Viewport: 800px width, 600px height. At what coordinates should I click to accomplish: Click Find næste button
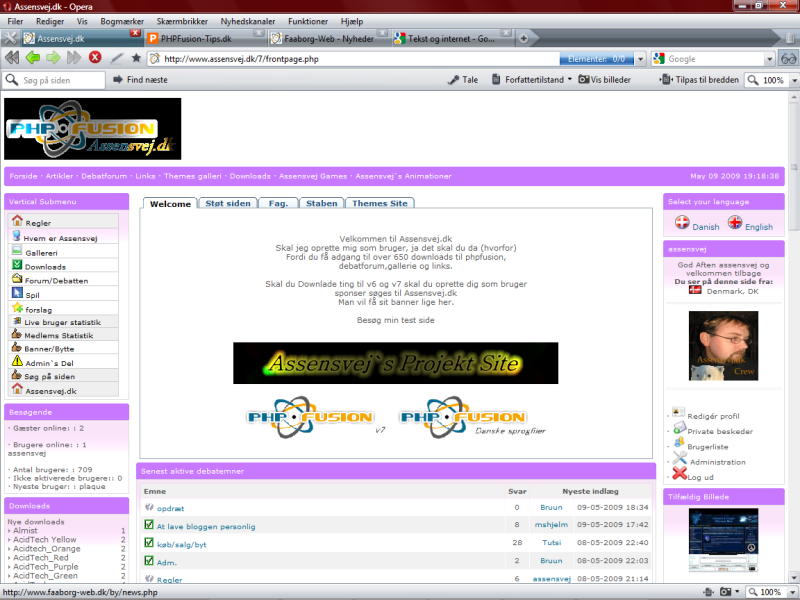click(140, 80)
